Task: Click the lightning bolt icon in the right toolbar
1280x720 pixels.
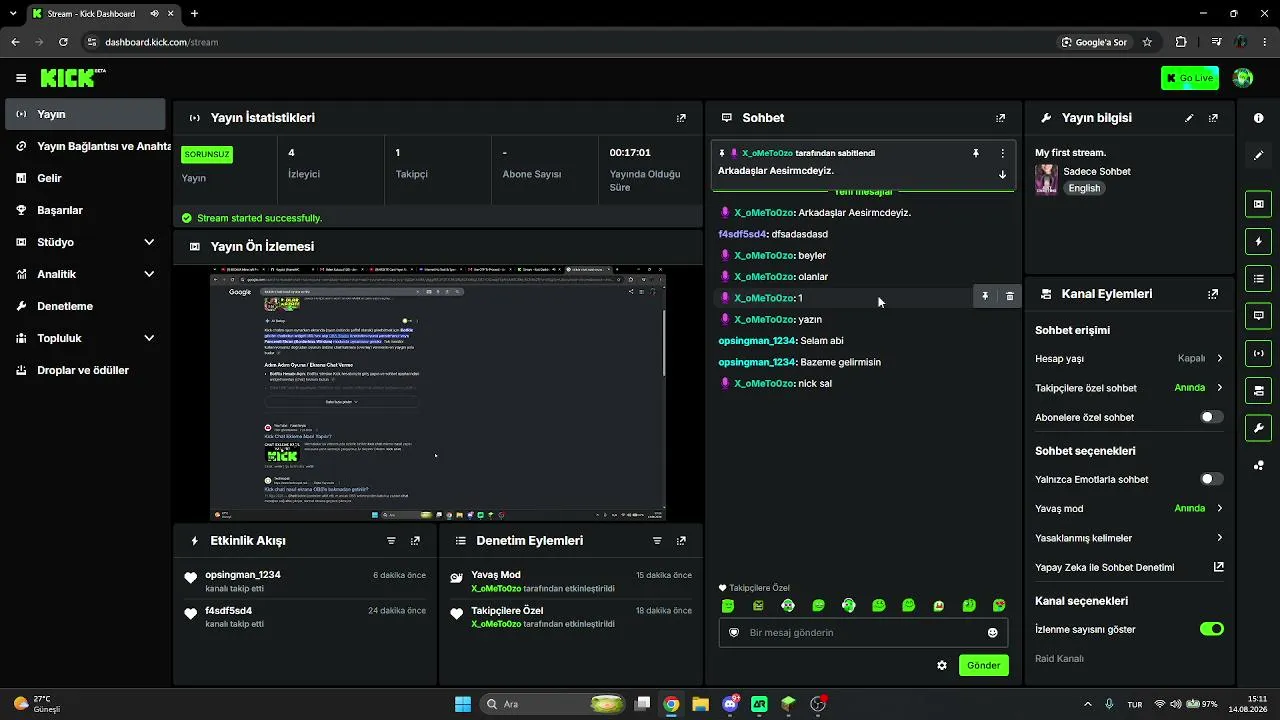Action: pos(1259,241)
